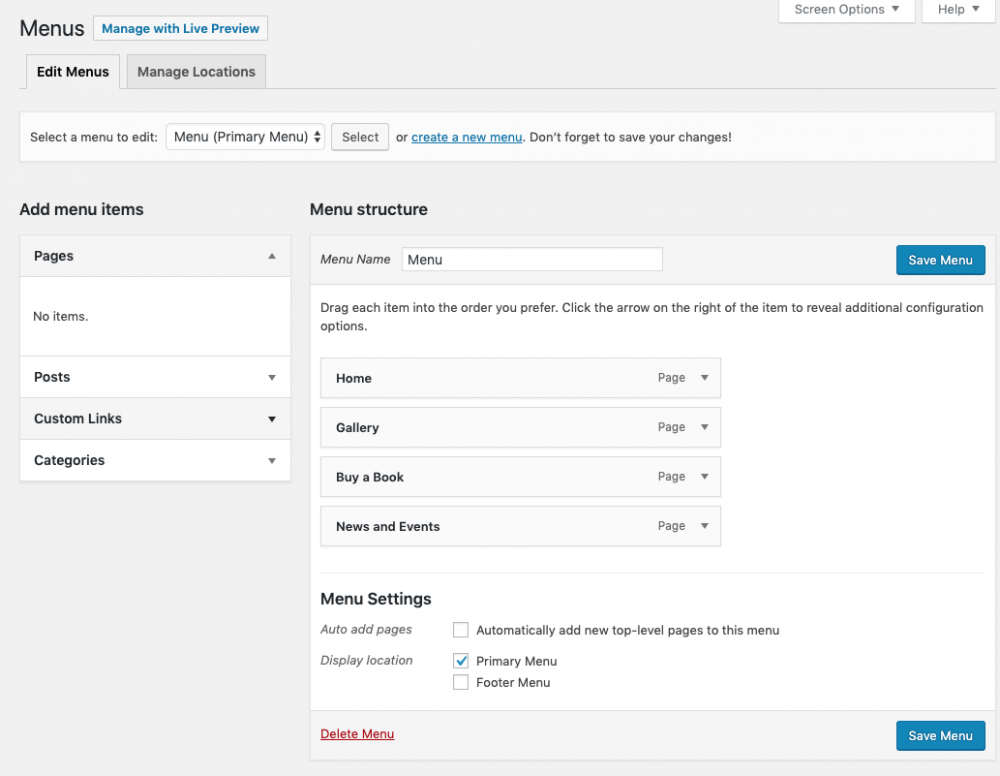1000x776 pixels.
Task: Expand the Gallery menu item arrow
Action: coord(705,427)
